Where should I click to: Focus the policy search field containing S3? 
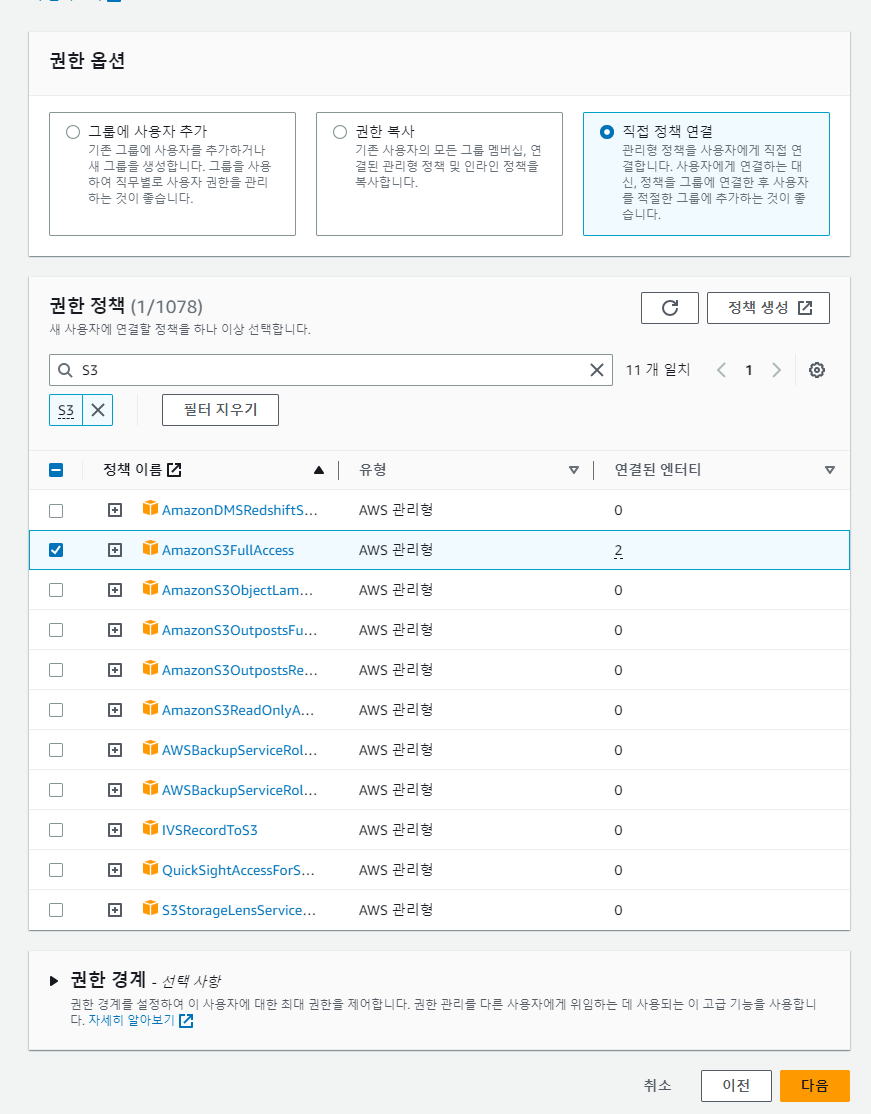[330, 370]
